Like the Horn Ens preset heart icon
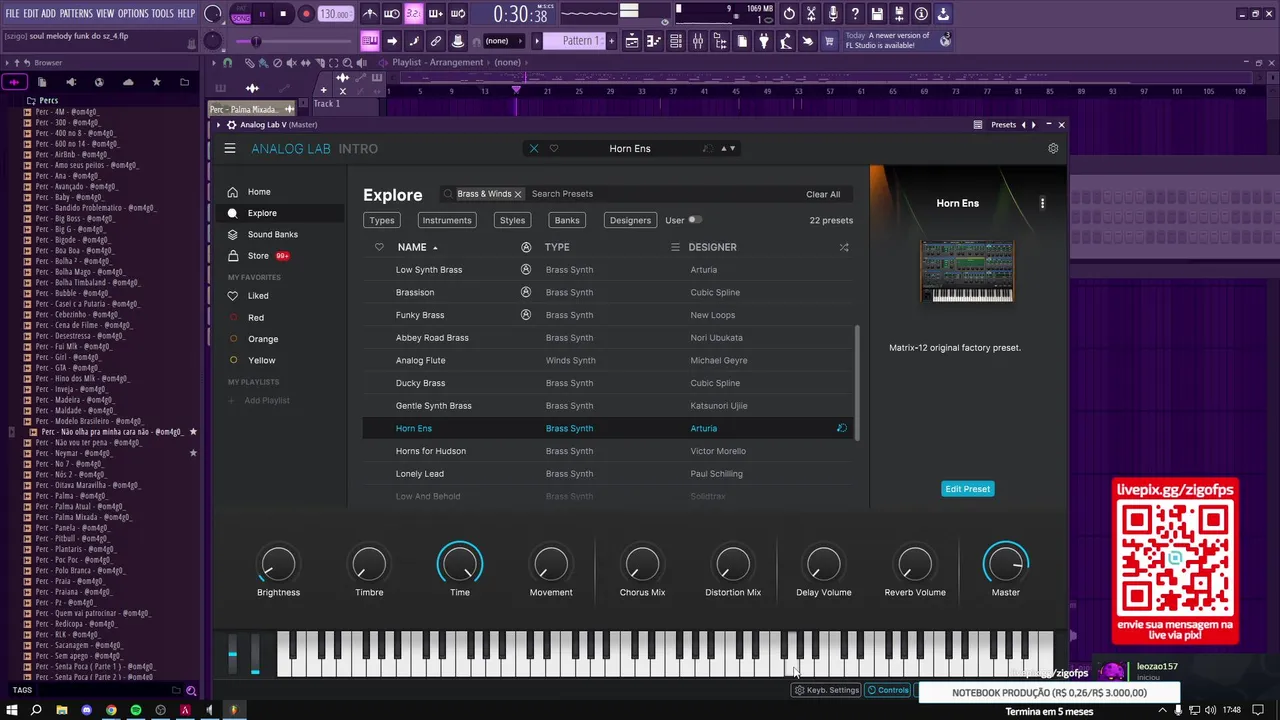Viewport: 1280px width, 720px height. 554,148
